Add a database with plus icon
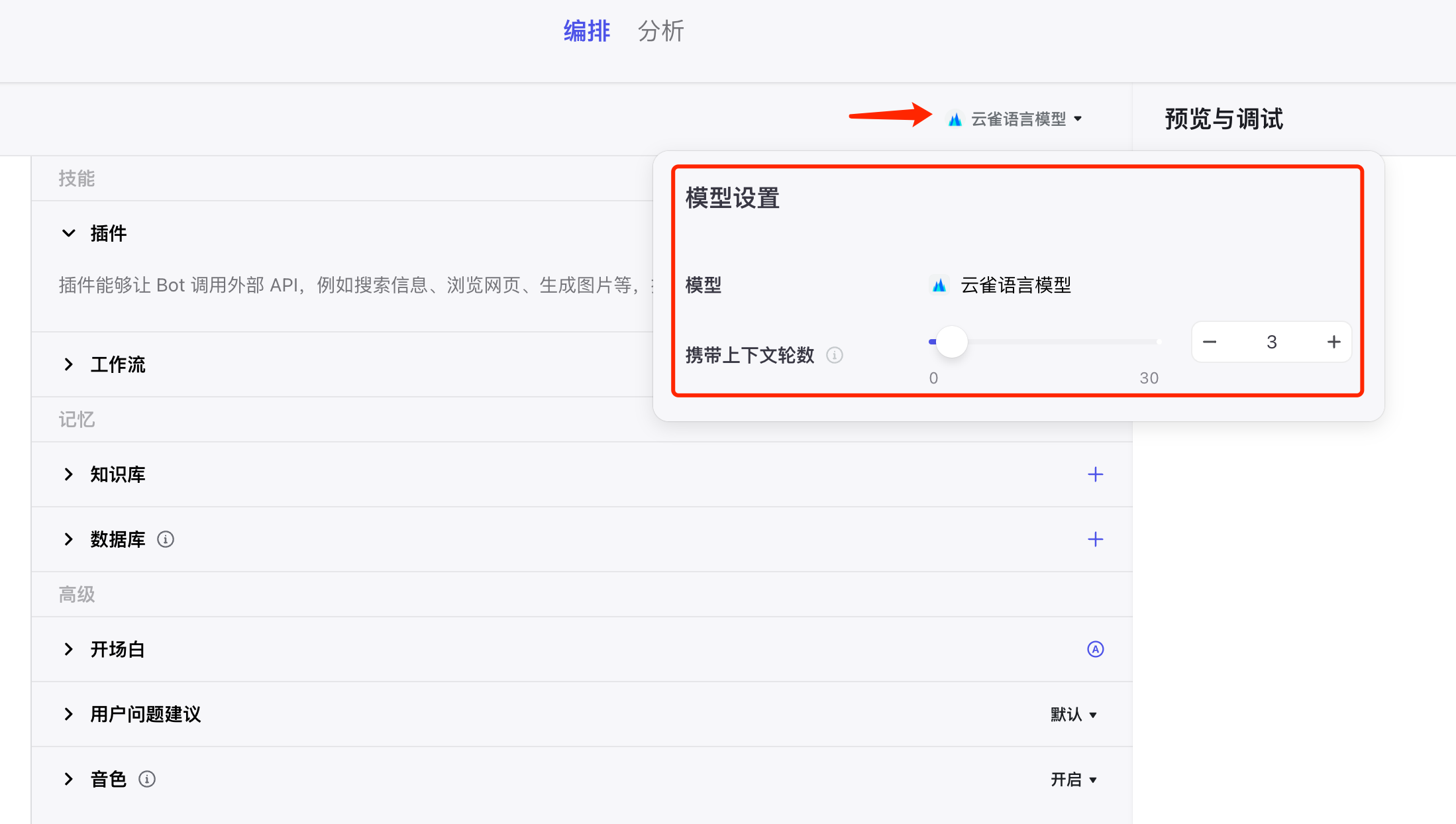1456x824 pixels. pos(1095,539)
